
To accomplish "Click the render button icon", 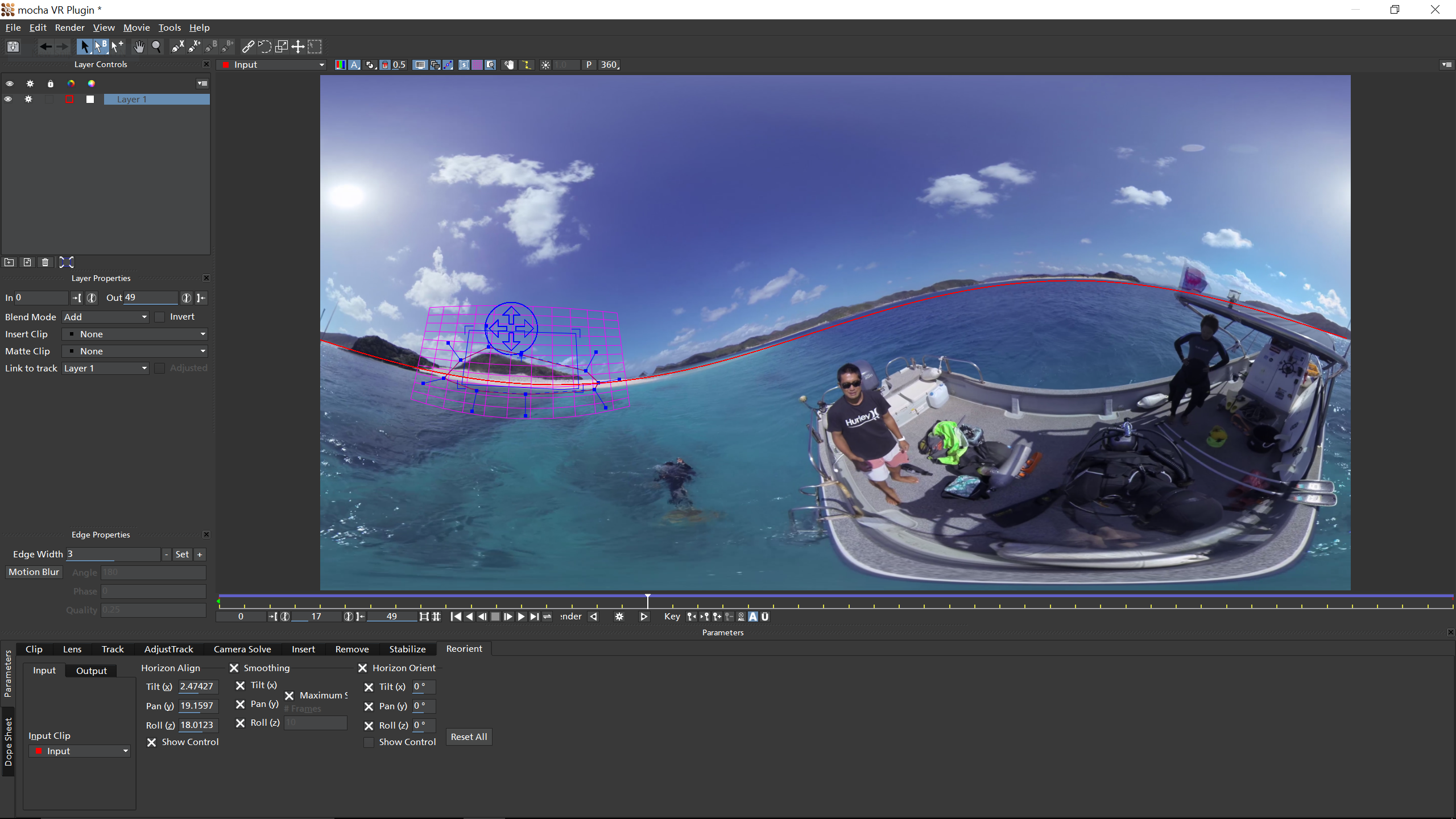I will point(619,616).
